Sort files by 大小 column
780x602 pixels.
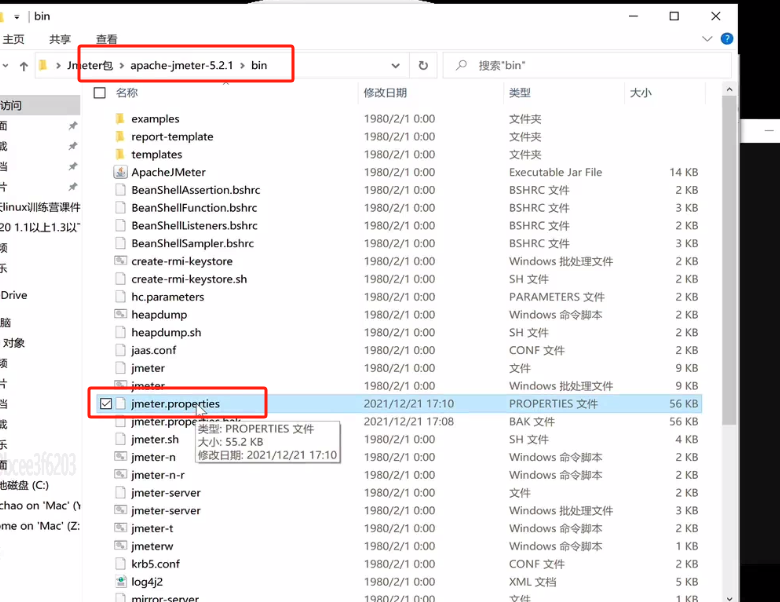[641, 93]
